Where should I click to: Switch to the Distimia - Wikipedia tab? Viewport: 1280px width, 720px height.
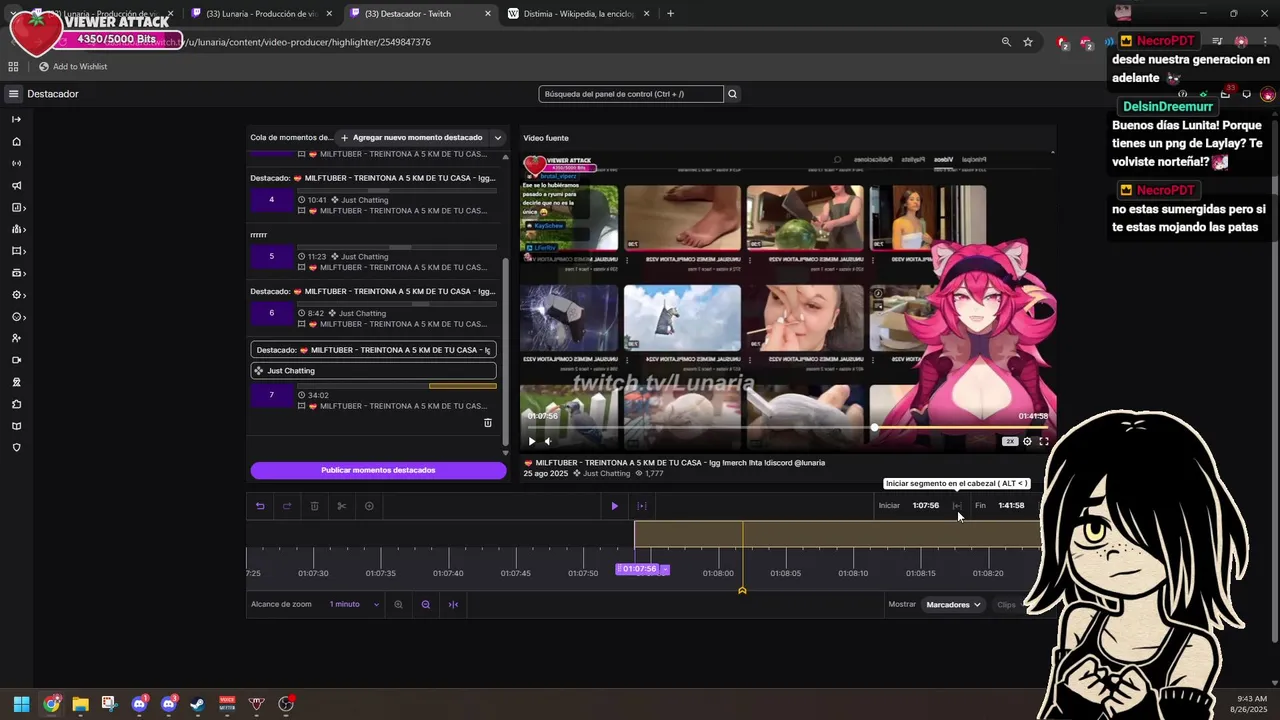(x=577, y=14)
